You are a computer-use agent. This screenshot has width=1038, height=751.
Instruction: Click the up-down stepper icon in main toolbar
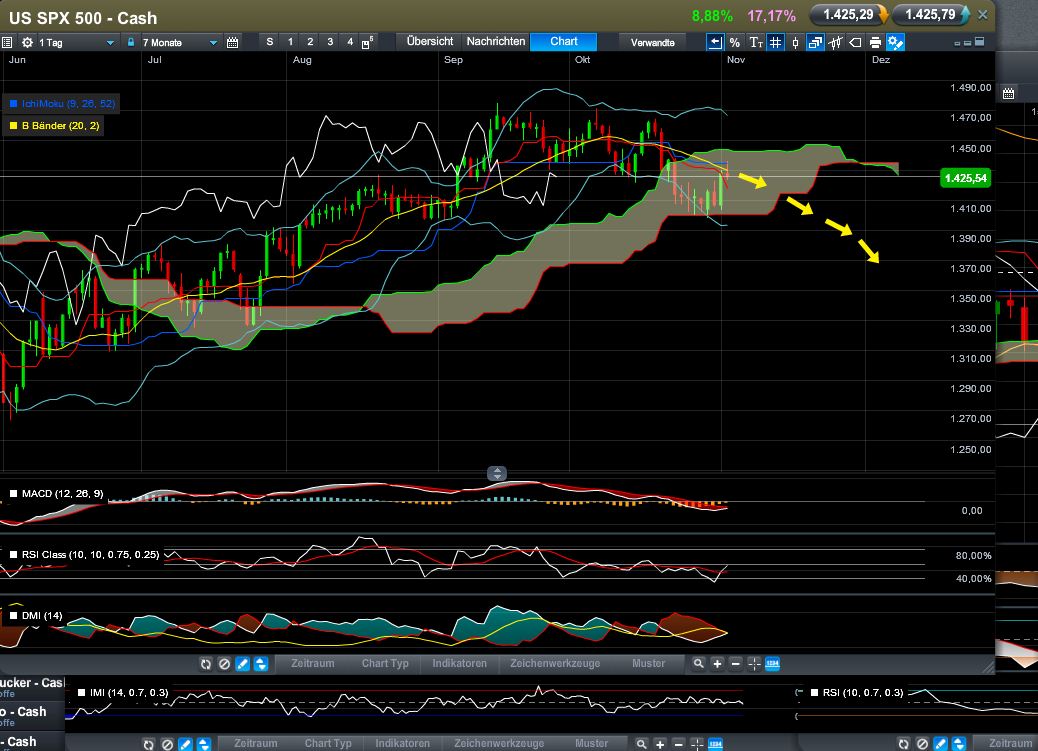[261, 664]
